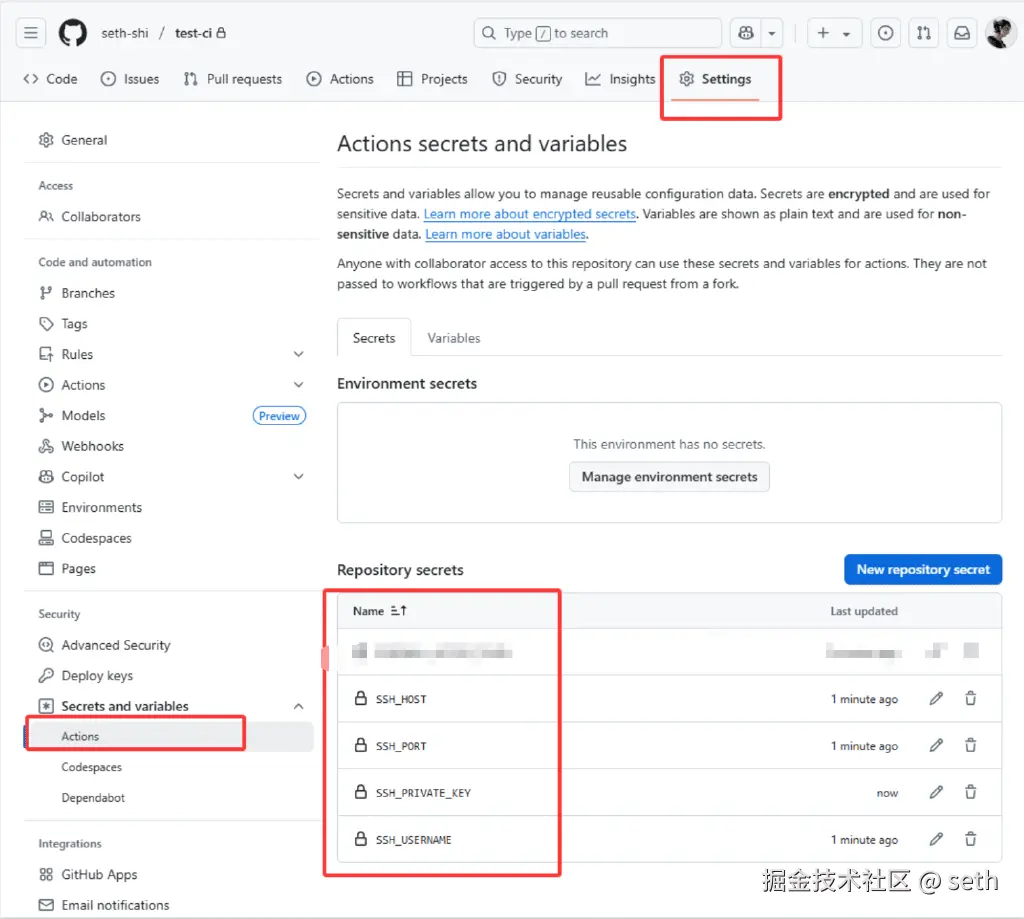Image resolution: width=1024 pixels, height=919 pixels.
Task: Open Tags settings
Action: [63, 324]
